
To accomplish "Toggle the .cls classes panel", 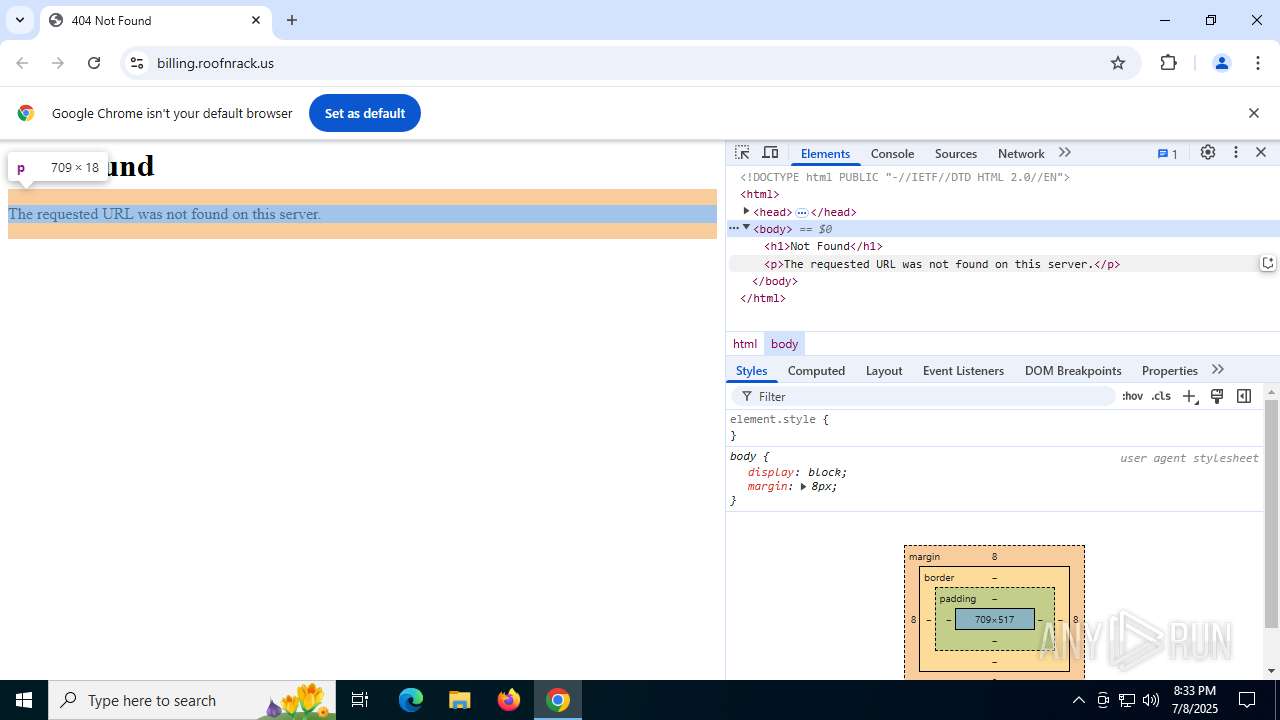I will coord(1161,397).
